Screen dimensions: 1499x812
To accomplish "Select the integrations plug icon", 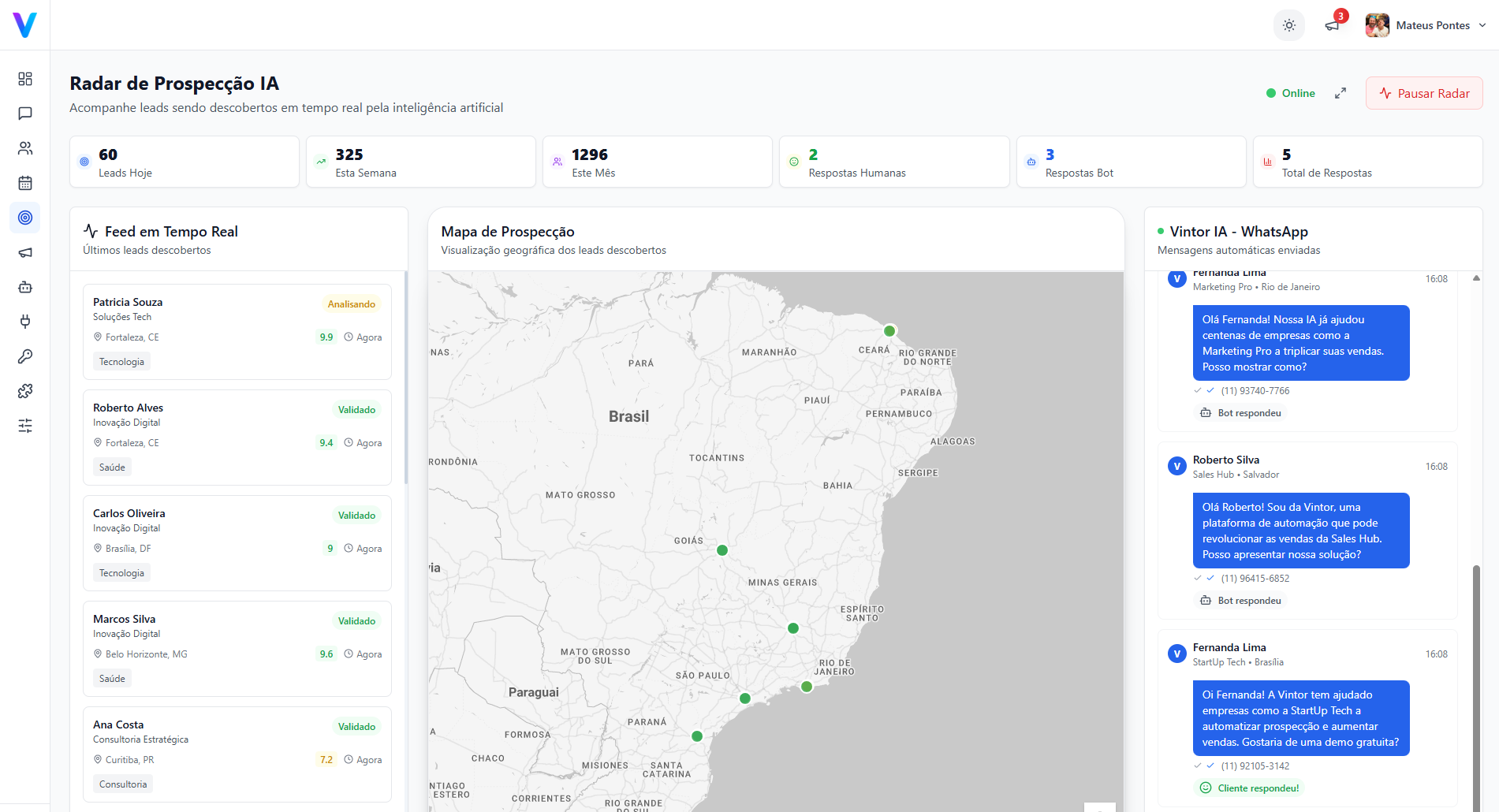I will click(x=24, y=322).
